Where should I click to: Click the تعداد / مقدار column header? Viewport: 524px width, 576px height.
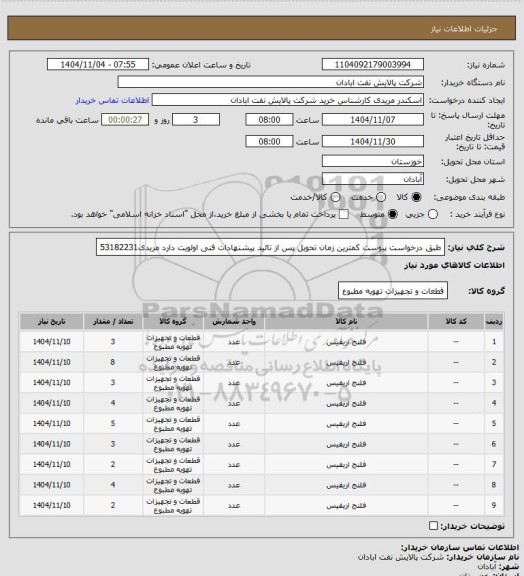click(x=113, y=321)
